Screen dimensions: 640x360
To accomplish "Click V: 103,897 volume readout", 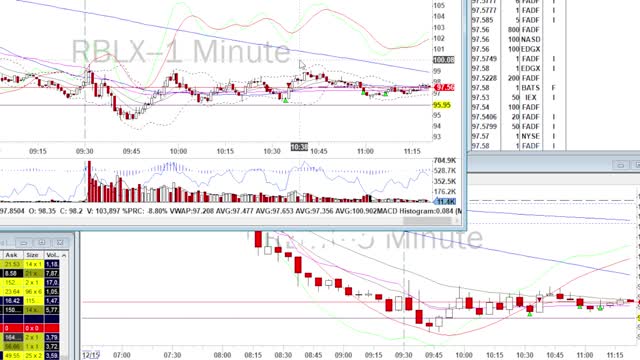I will pos(104,211).
